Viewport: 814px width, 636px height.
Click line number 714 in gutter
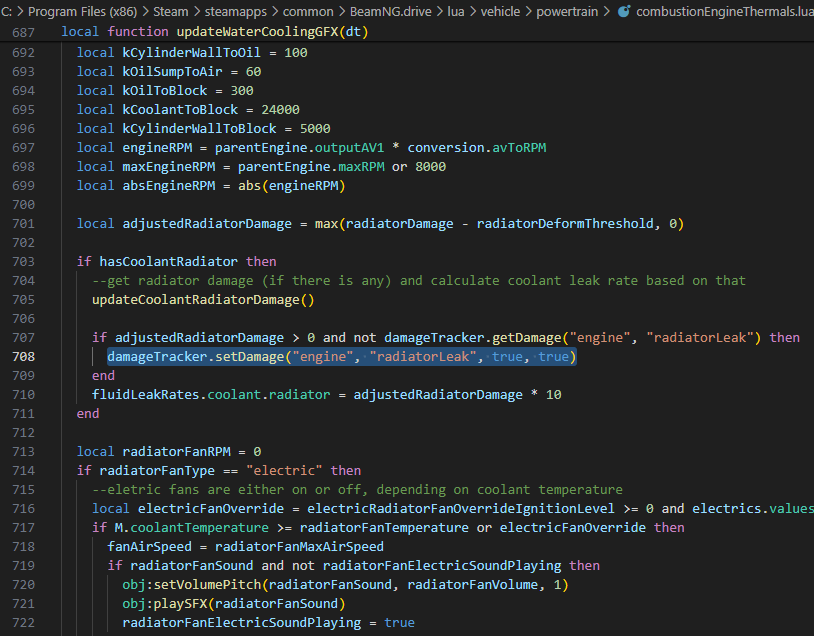coord(23,471)
